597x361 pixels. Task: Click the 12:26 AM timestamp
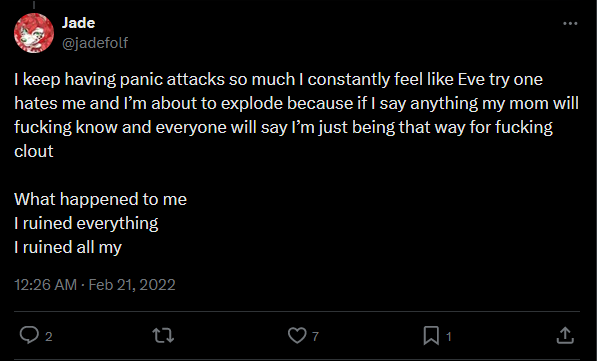coord(45,285)
